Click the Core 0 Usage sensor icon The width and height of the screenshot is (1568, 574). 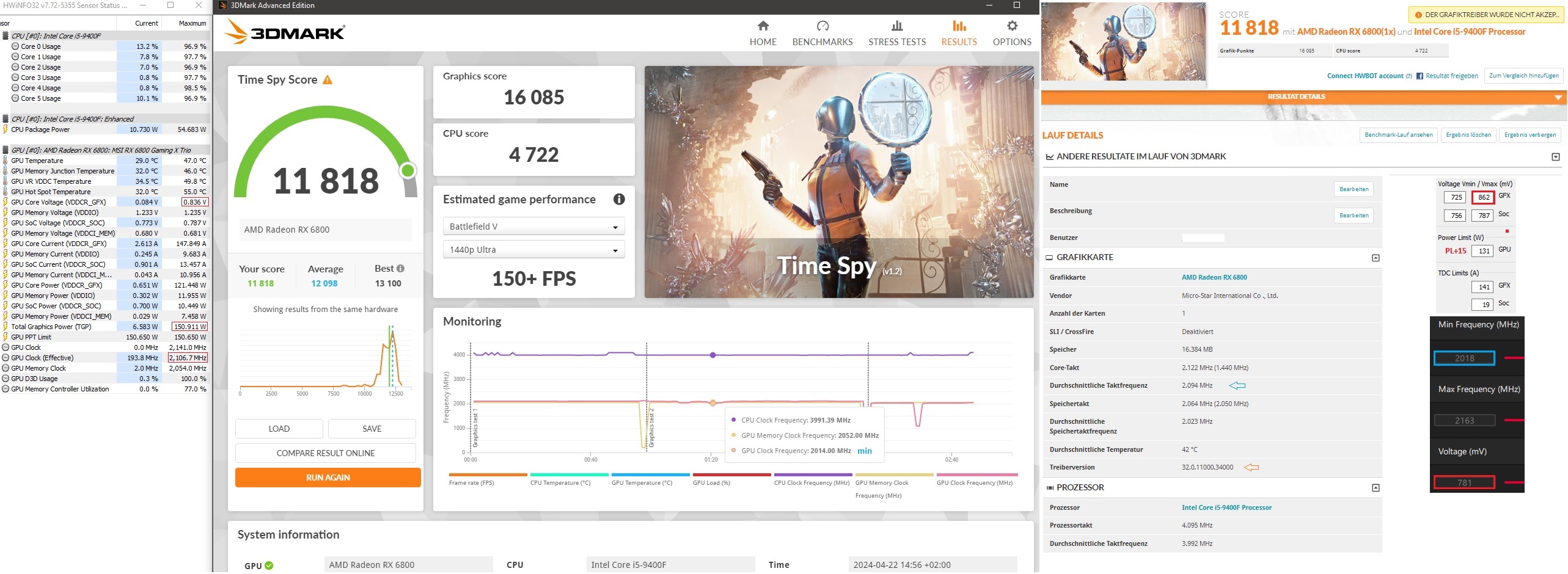tap(15, 46)
